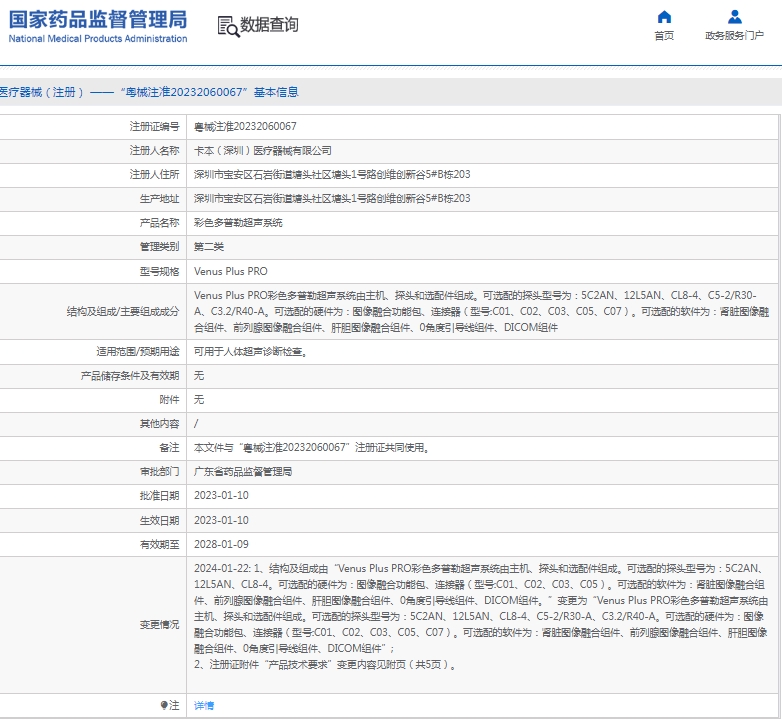Open the 详情 link

[x=203, y=705]
